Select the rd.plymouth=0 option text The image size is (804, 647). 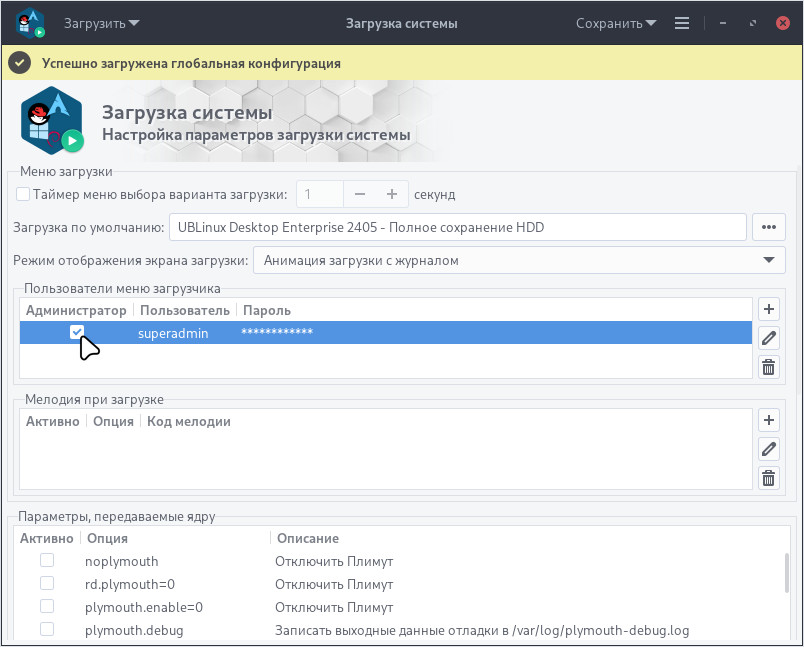(x=130, y=584)
